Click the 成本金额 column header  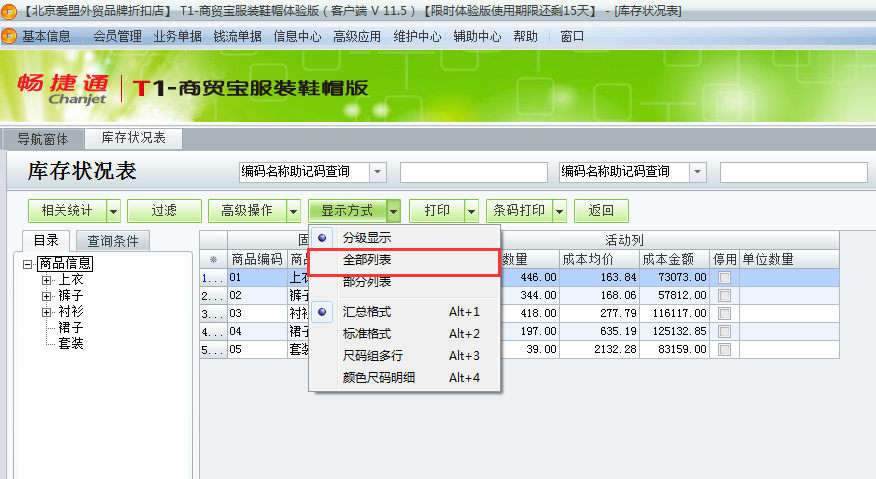click(x=675, y=259)
